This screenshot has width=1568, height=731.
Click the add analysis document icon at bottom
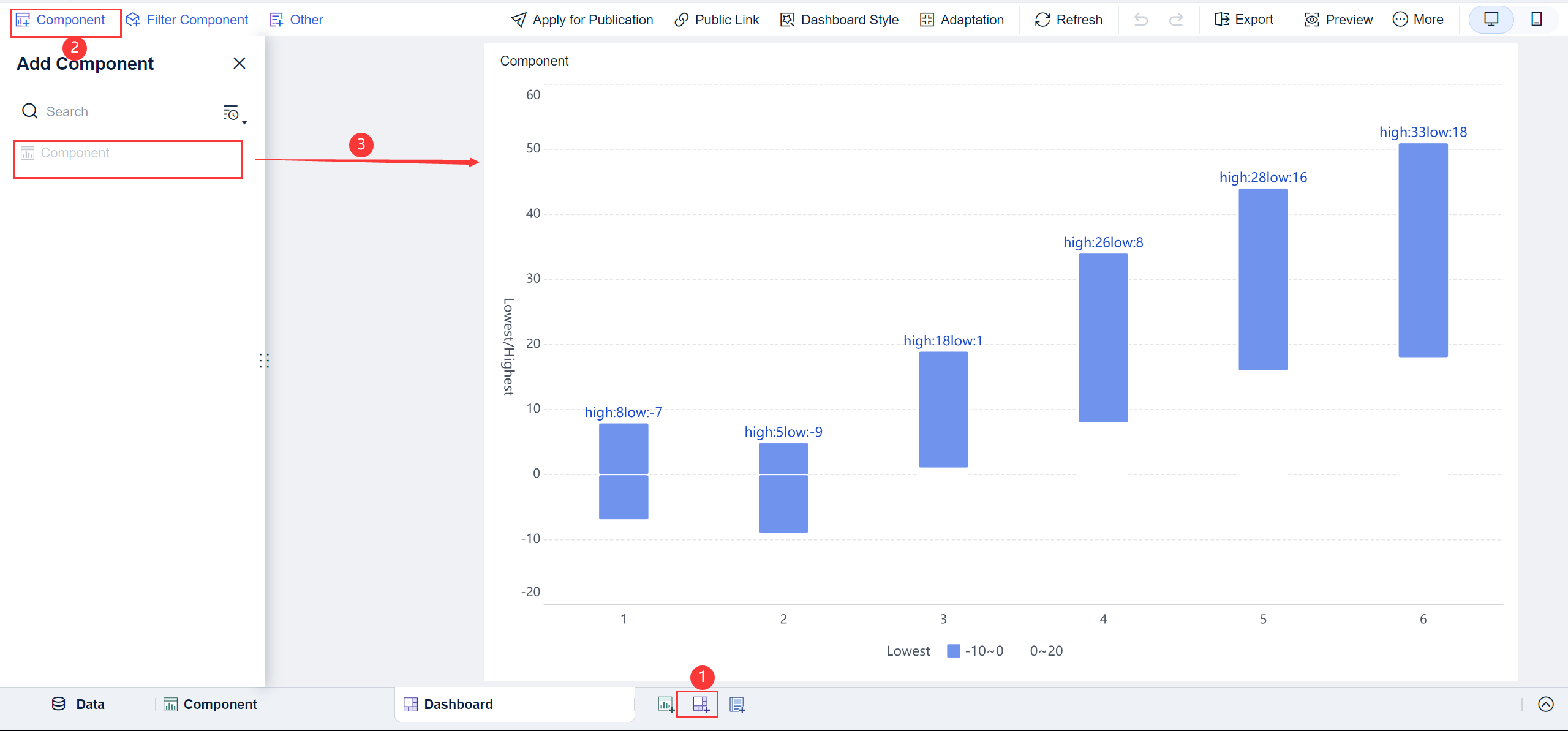[x=737, y=705]
